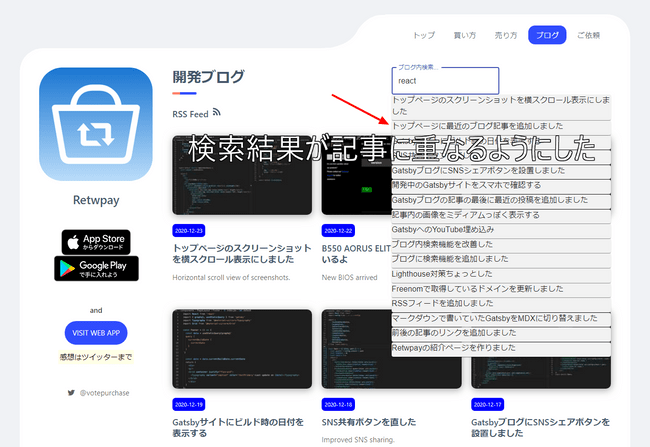Open the @votepurchase Twitter link

click(x=104, y=393)
